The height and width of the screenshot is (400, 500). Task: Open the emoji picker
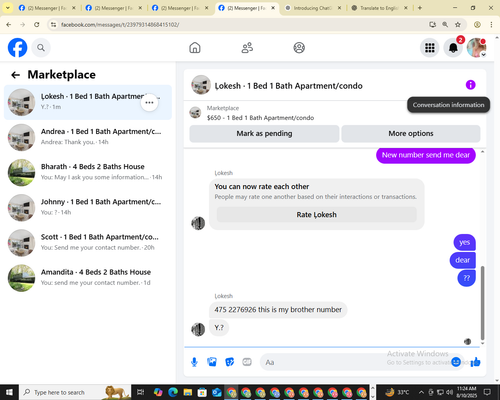coord(456,362)
